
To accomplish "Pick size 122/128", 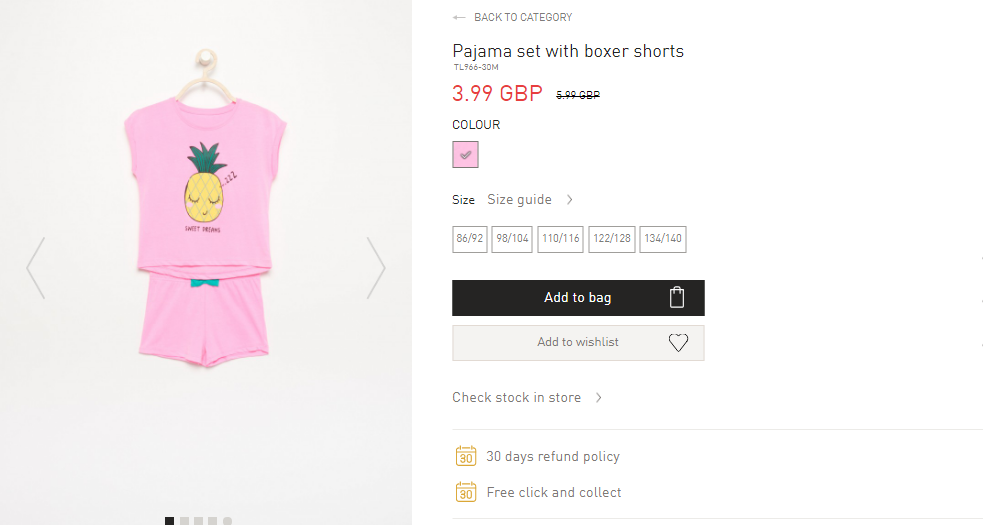I will click(612, 239).
